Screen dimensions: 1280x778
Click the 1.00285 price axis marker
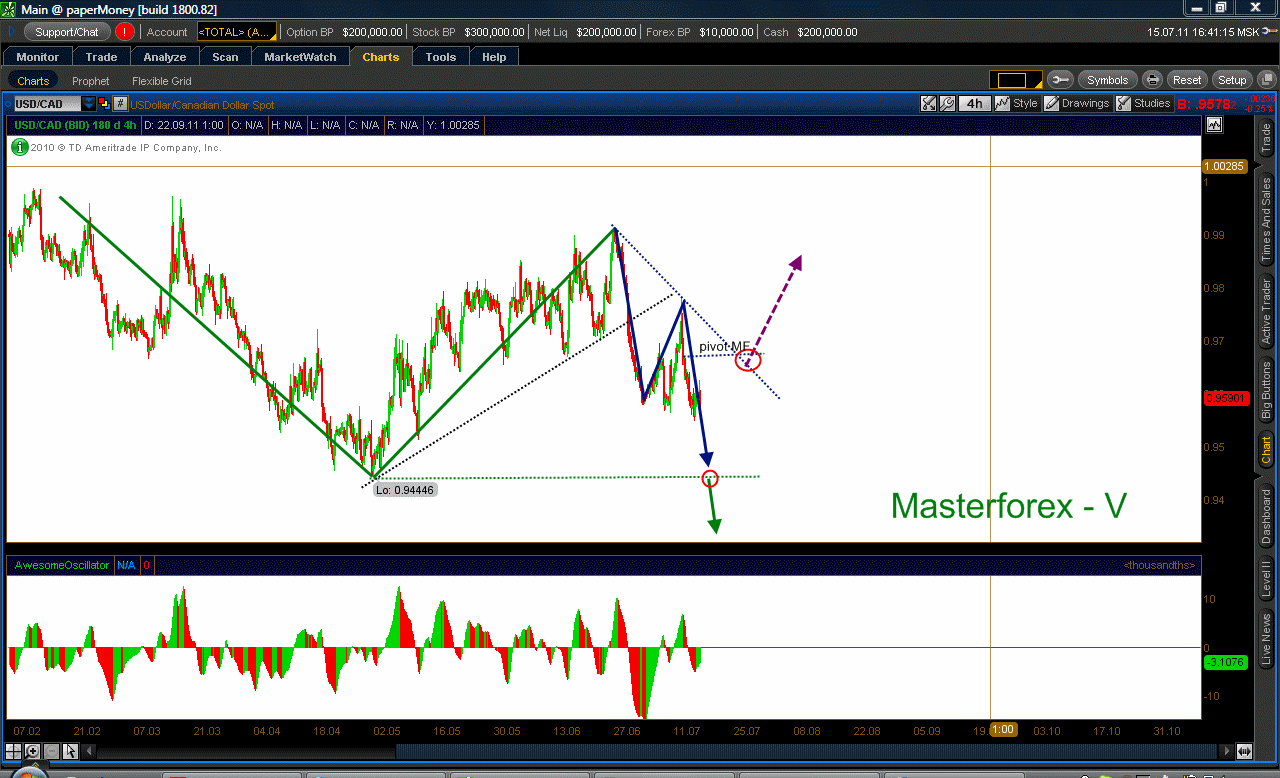click(1225, 167)
